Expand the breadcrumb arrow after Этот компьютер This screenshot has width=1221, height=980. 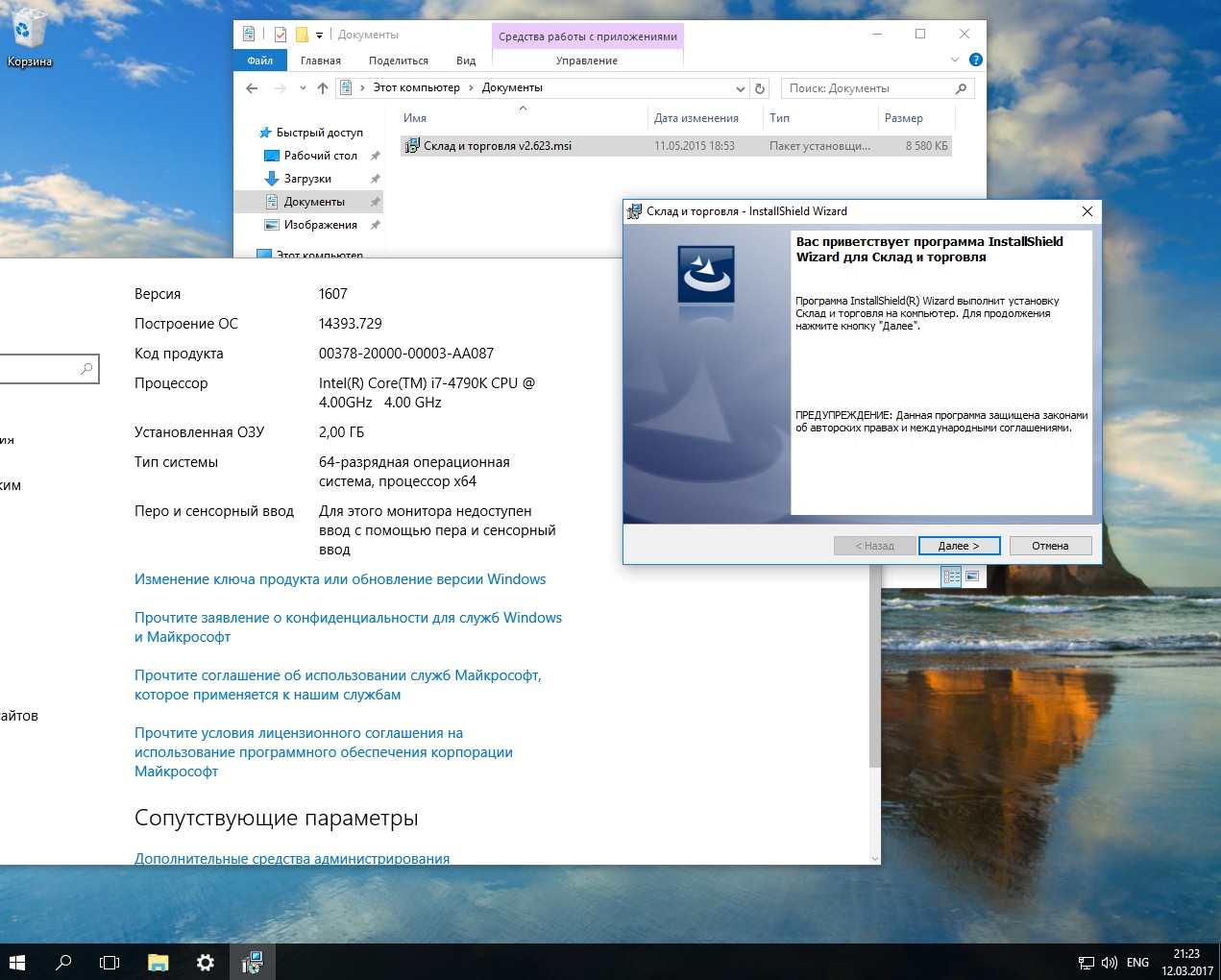tap(471, 88)
